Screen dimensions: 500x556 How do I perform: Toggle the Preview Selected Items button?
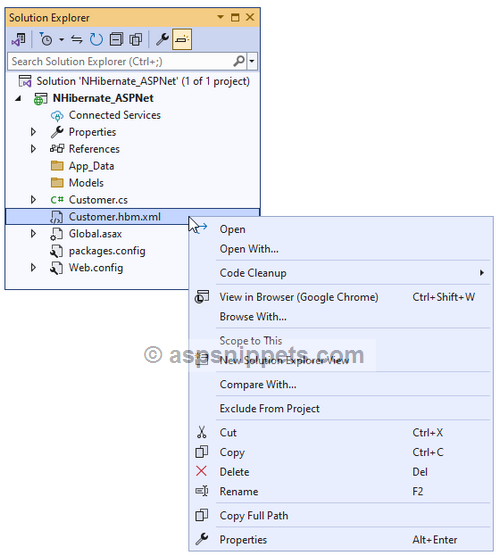pyautogui.click(x=182, y=39)
